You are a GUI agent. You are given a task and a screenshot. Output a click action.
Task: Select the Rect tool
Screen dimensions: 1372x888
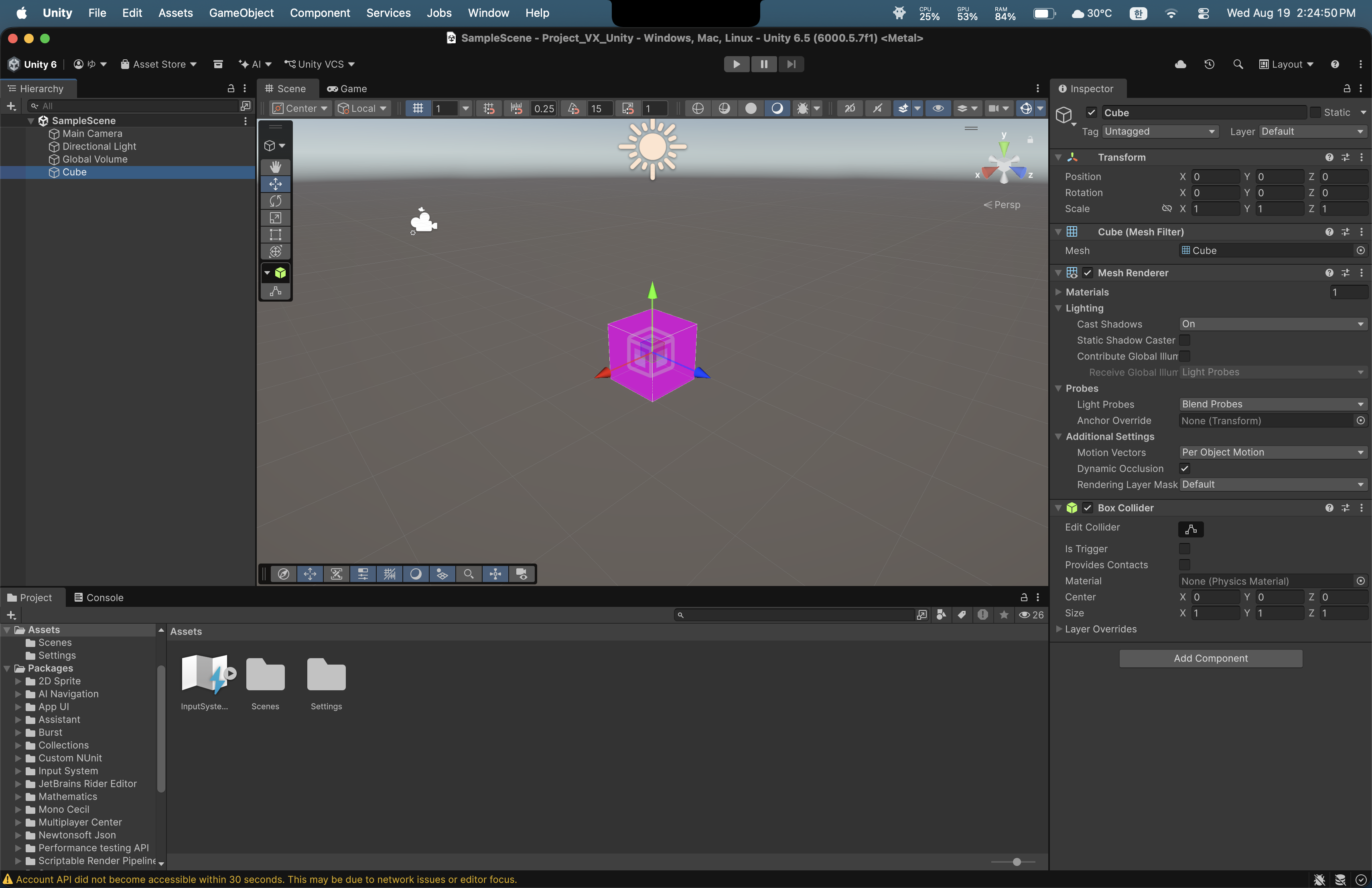(276, 235)
